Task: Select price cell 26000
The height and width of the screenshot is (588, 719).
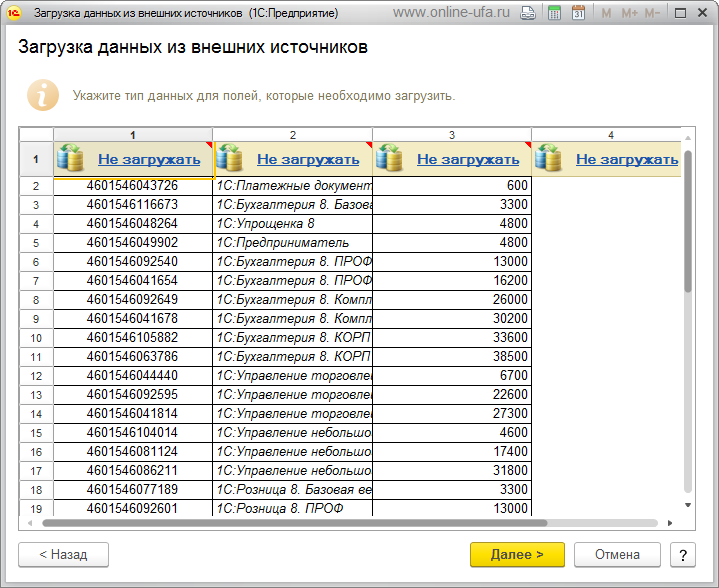Action: [452, 300]
